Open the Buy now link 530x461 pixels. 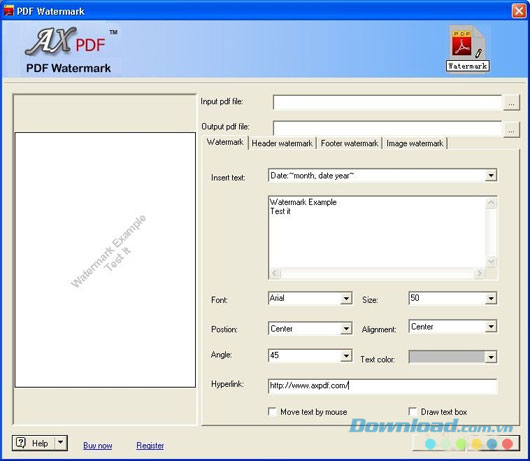pos(98,445)
